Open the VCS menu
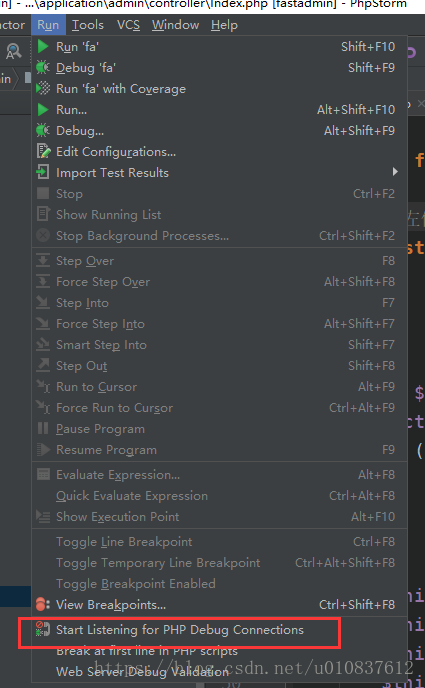Image resolution: width=425 pixels, height=688 pixels. click(129, 25)
